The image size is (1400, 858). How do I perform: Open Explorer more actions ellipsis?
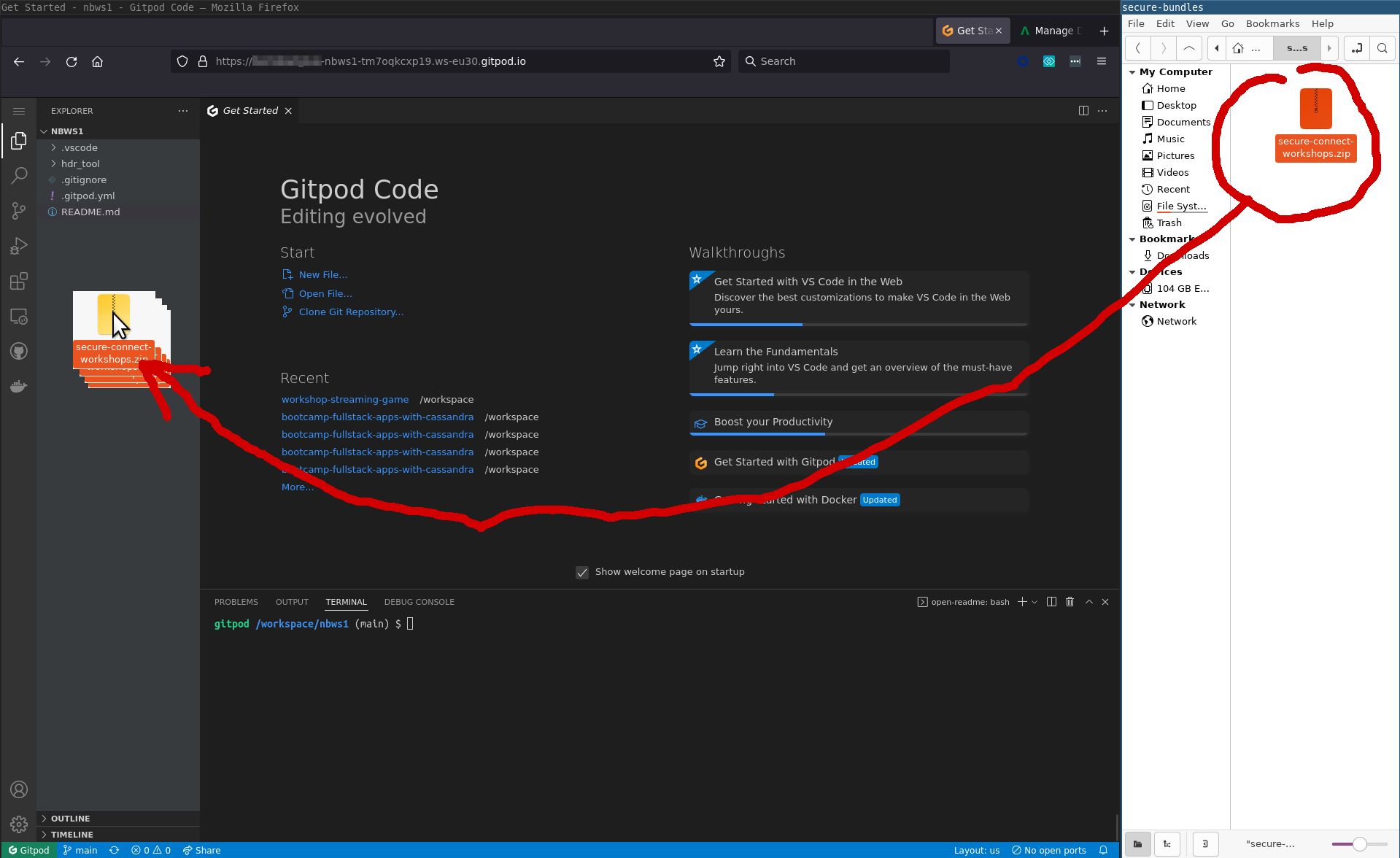point(183,111)
